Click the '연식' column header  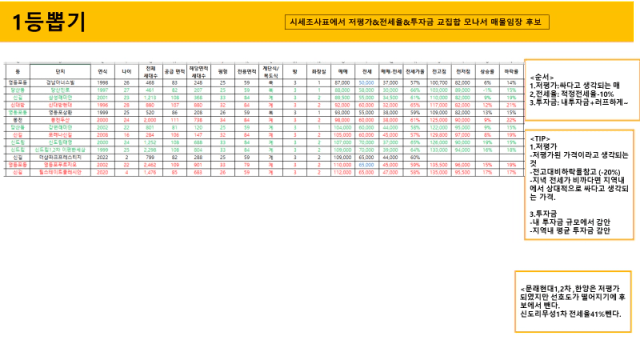102,71
